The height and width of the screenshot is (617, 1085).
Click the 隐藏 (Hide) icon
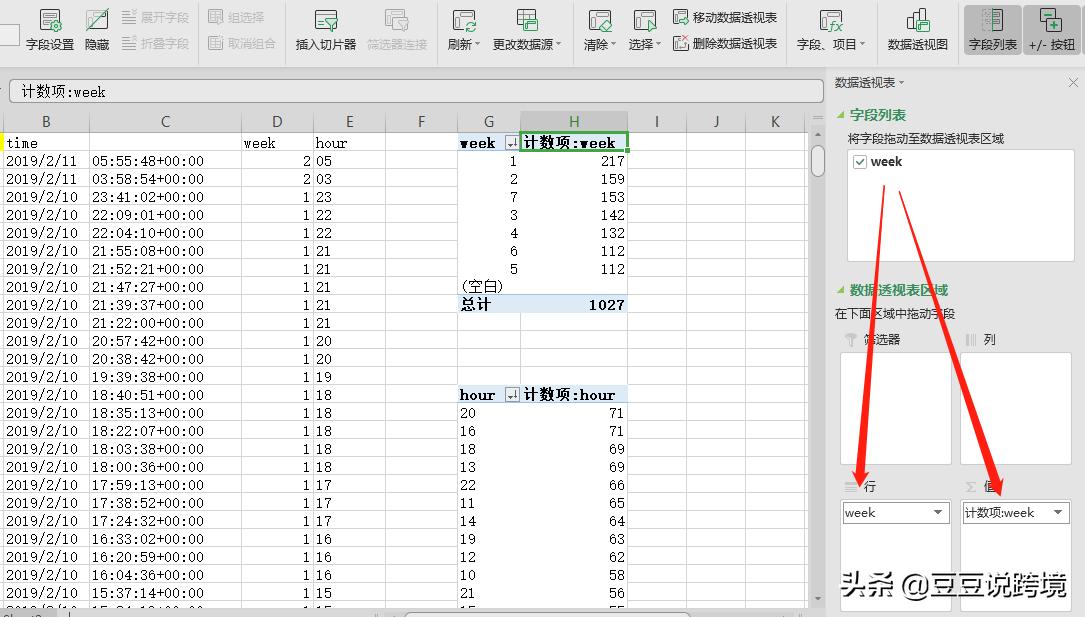coord(97,29)
